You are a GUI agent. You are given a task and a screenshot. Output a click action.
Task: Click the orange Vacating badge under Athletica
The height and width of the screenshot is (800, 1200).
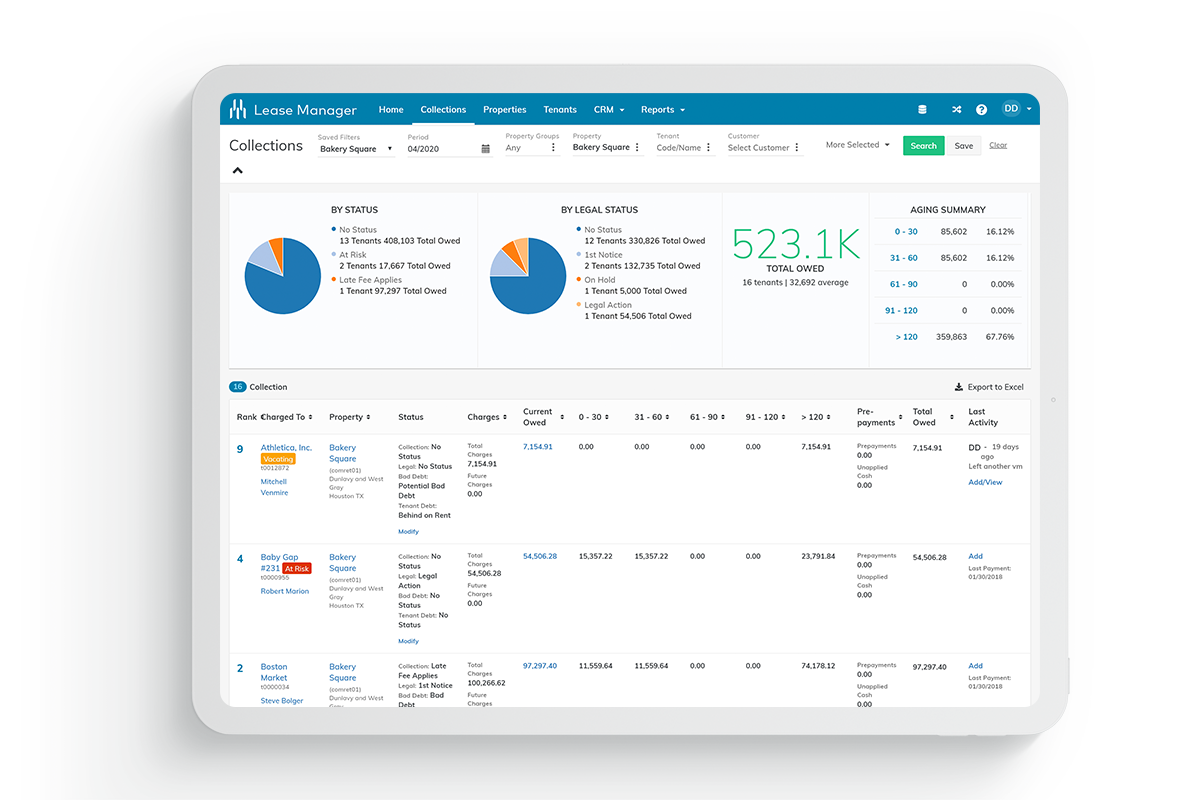click(x=278, y=459)
